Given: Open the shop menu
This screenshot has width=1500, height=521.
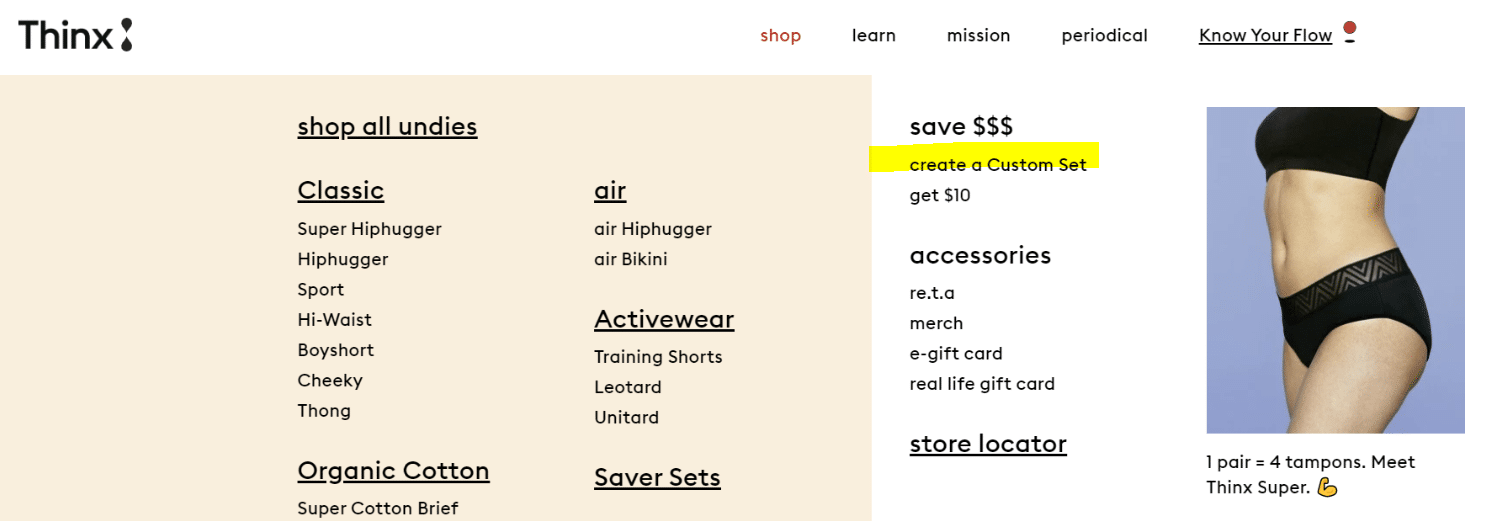Looking at the screenshot, I should click(780, 36).
